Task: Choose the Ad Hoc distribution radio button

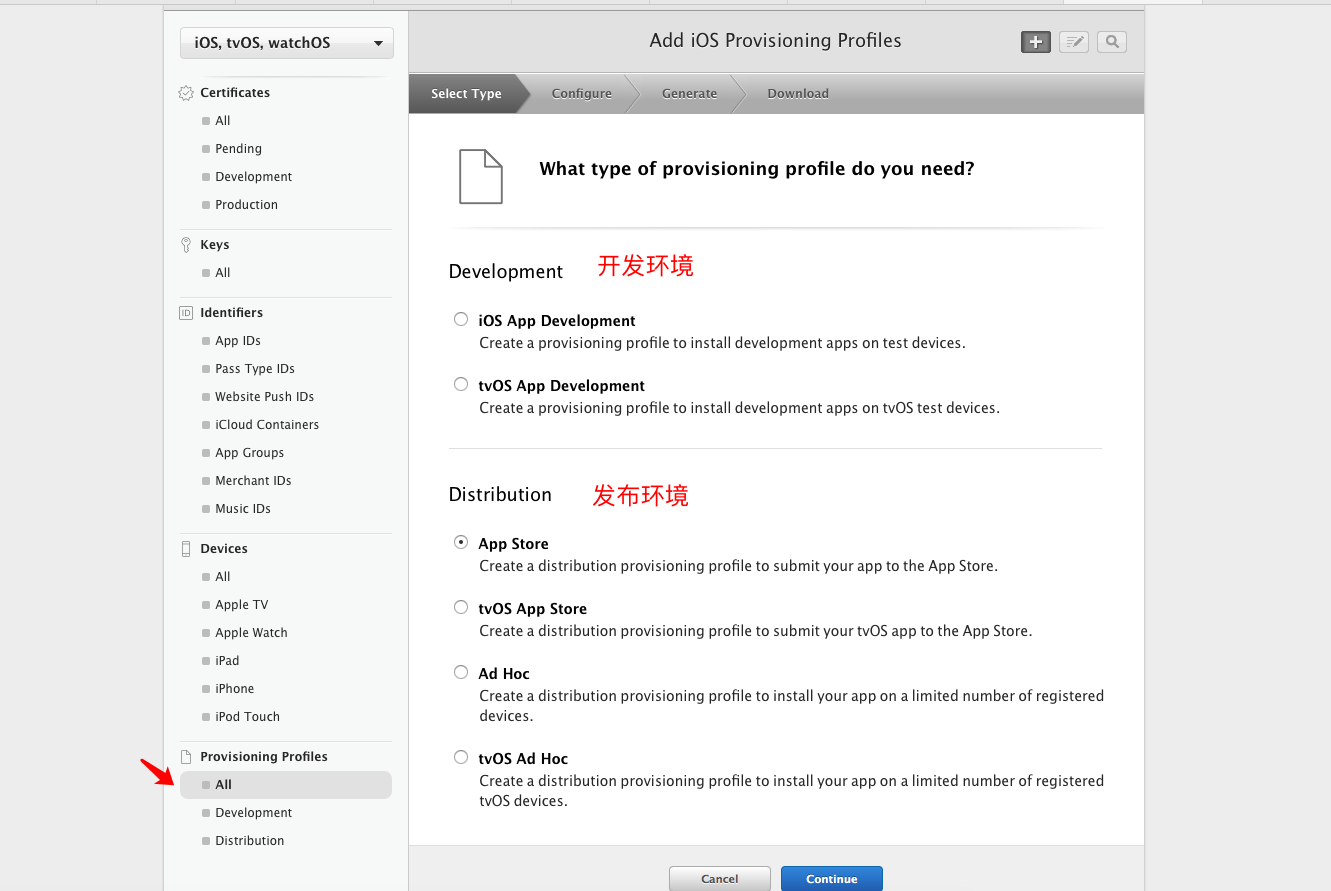Action: [x=461, y=672]
